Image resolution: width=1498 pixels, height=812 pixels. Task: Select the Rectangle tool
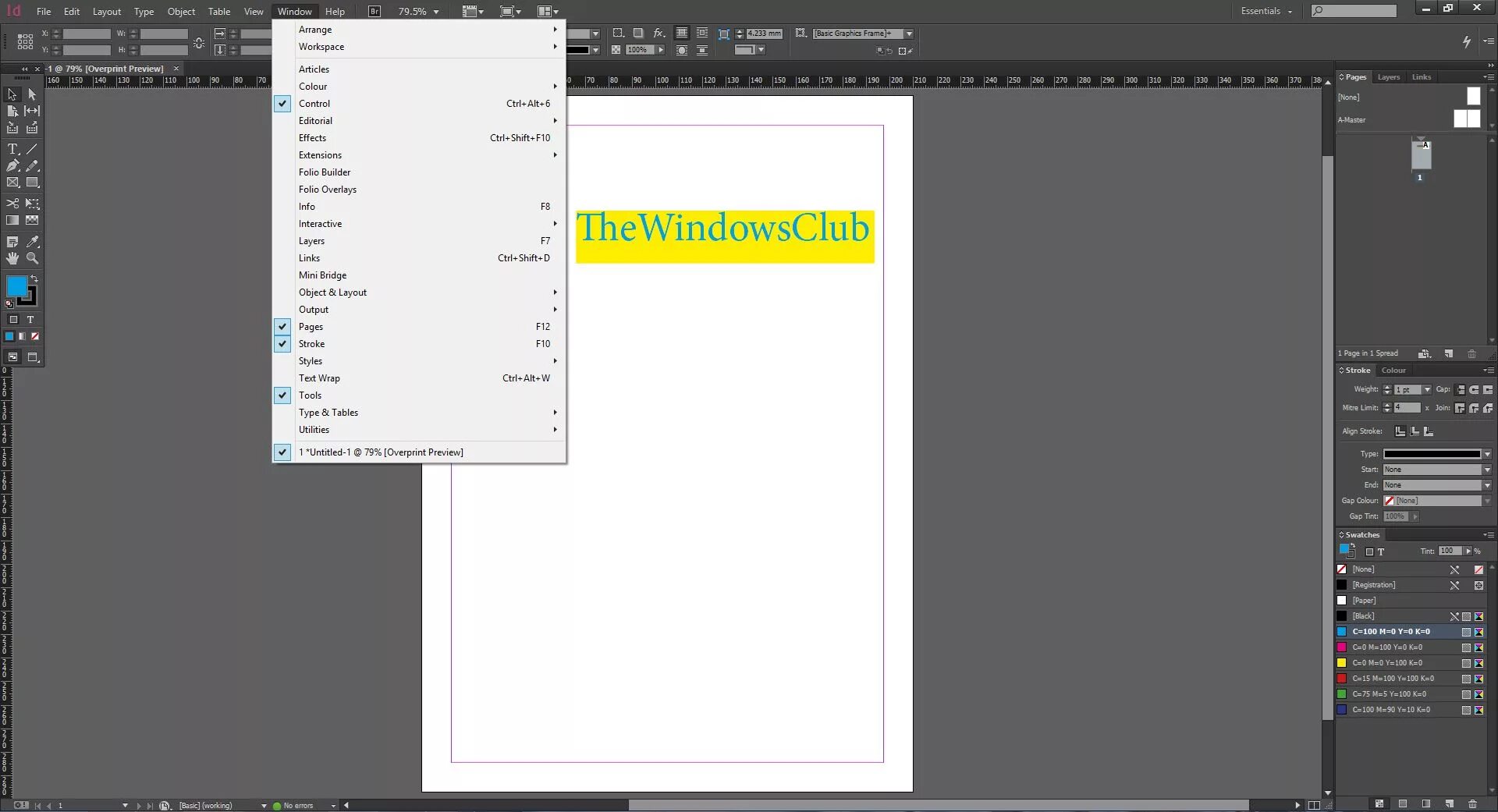pos(32,183)
